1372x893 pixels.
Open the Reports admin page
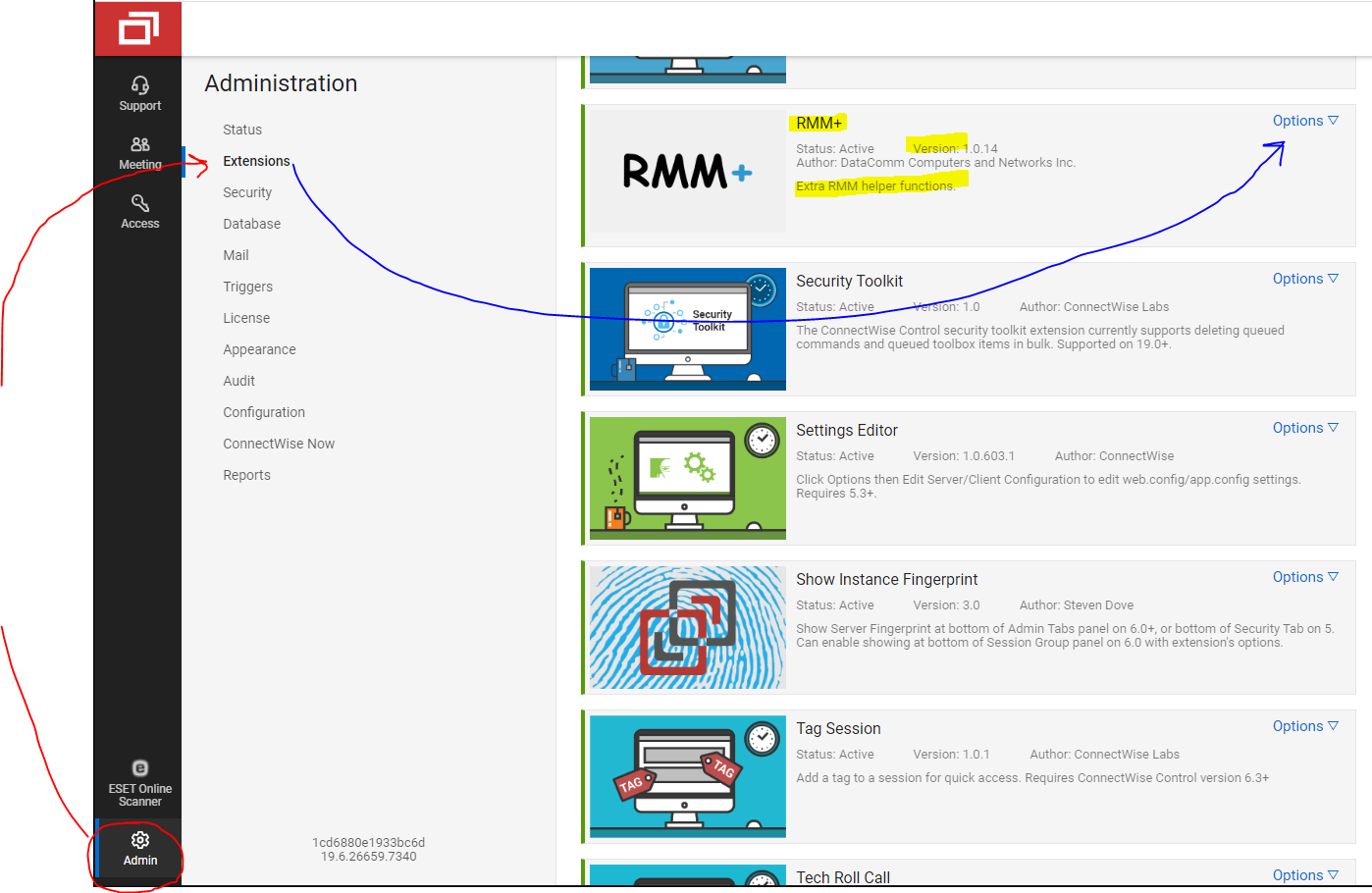[246, 475]
